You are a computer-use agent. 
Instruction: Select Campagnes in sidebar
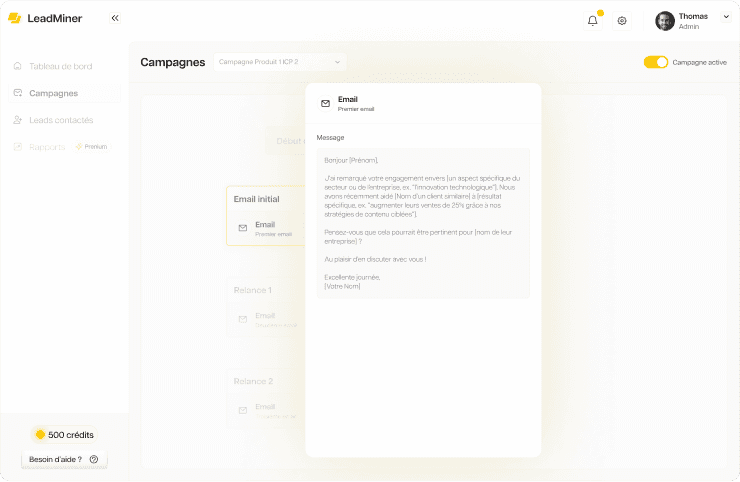point(65,93)
